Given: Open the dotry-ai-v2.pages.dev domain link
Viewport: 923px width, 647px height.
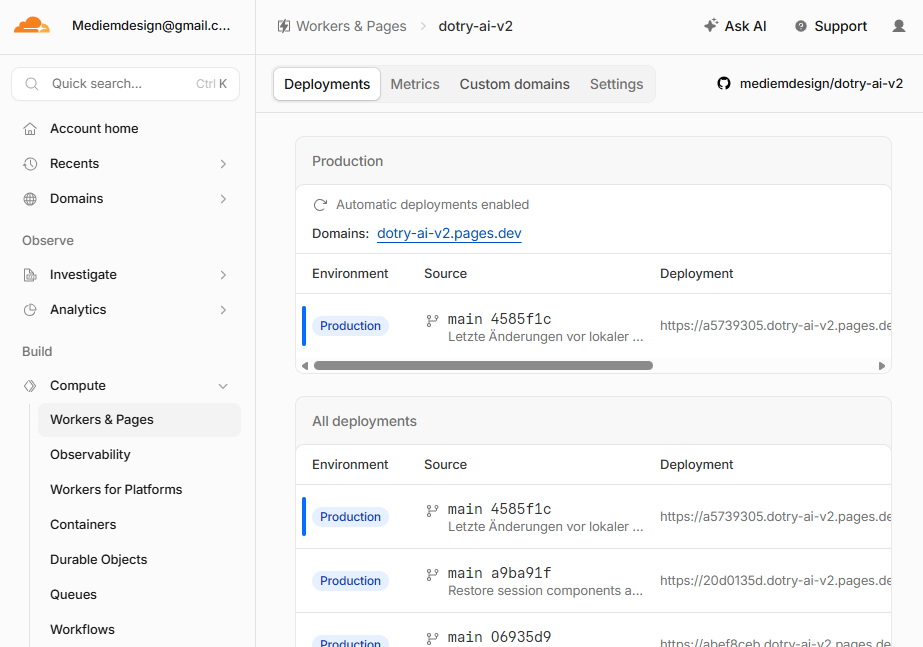Looking at the screenshot, I should (x=449, y=233).
